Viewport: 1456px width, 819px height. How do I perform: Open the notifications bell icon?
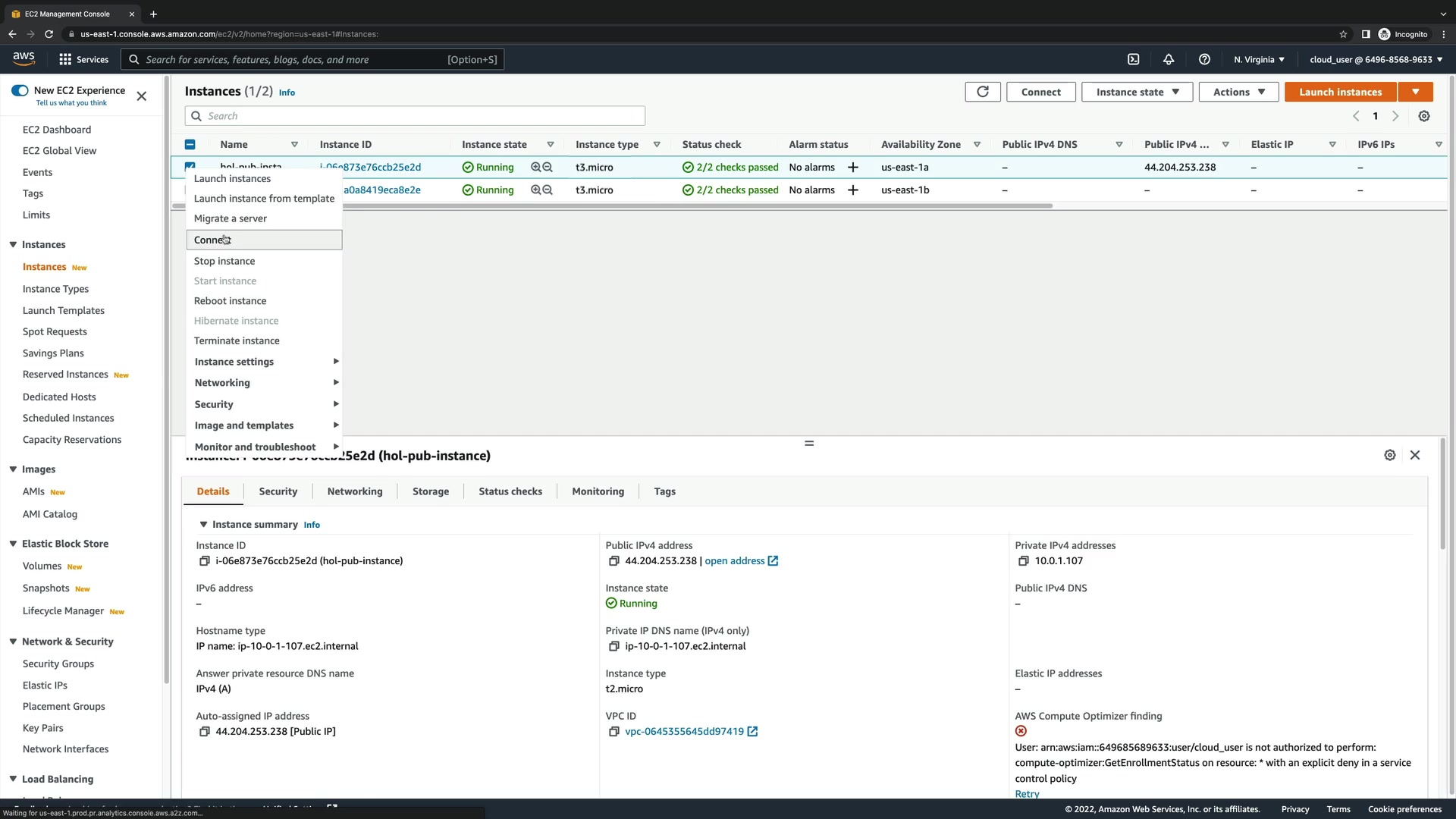(x=1169, y=59)
